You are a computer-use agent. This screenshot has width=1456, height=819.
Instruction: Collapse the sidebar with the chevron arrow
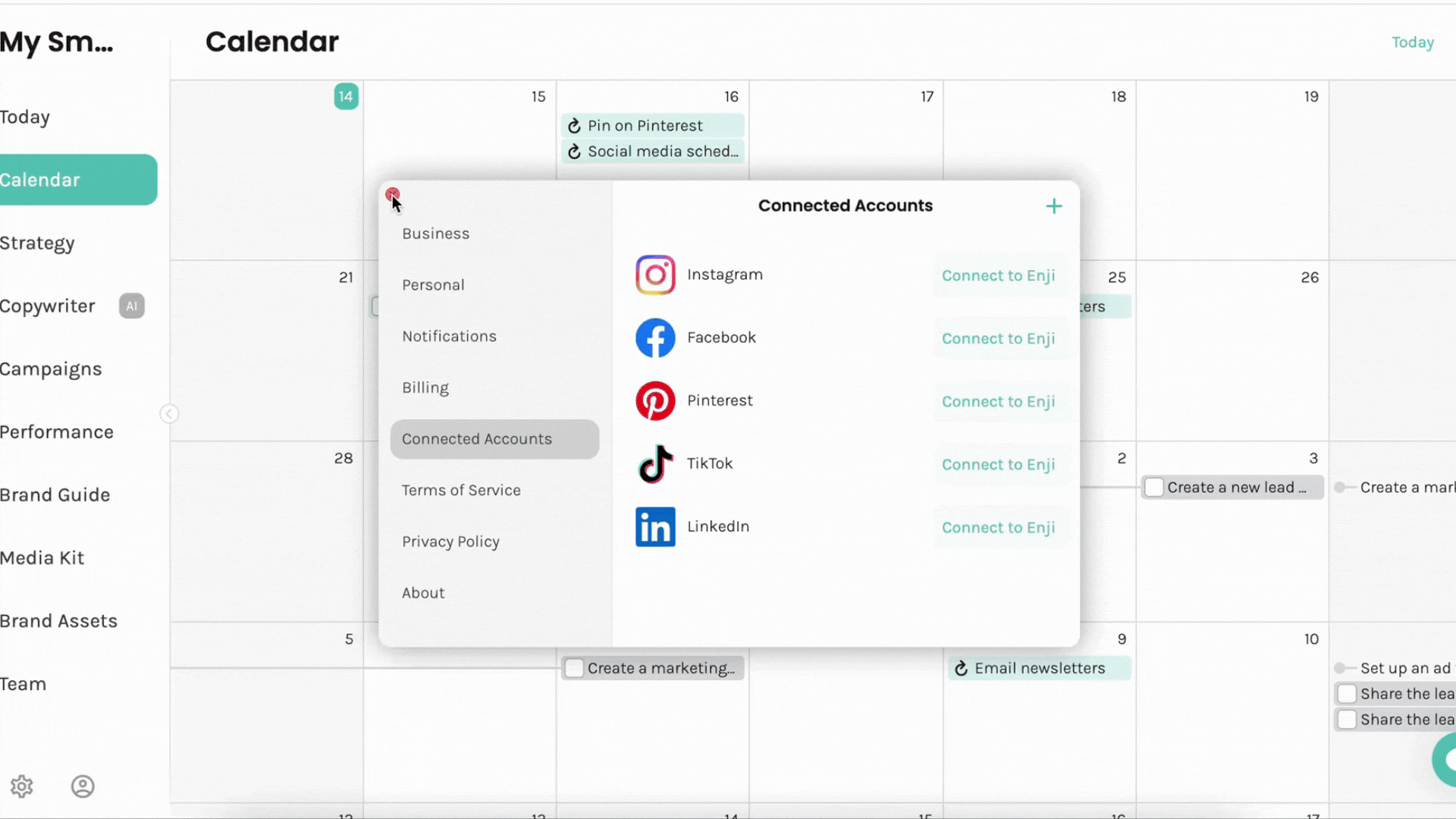pos(169,413)
